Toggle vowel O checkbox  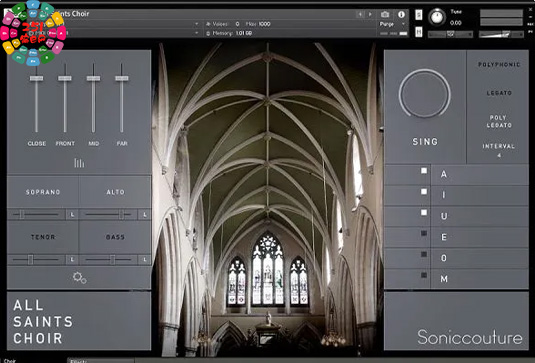point(424,254)
